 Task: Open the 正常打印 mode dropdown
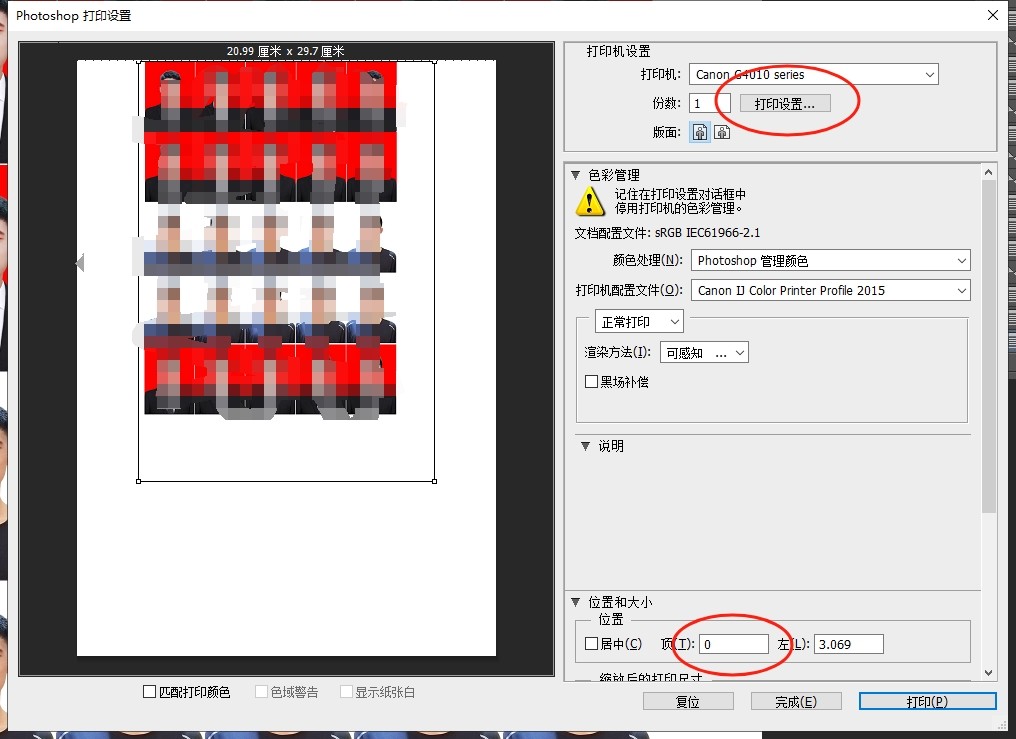coord(639,322)
